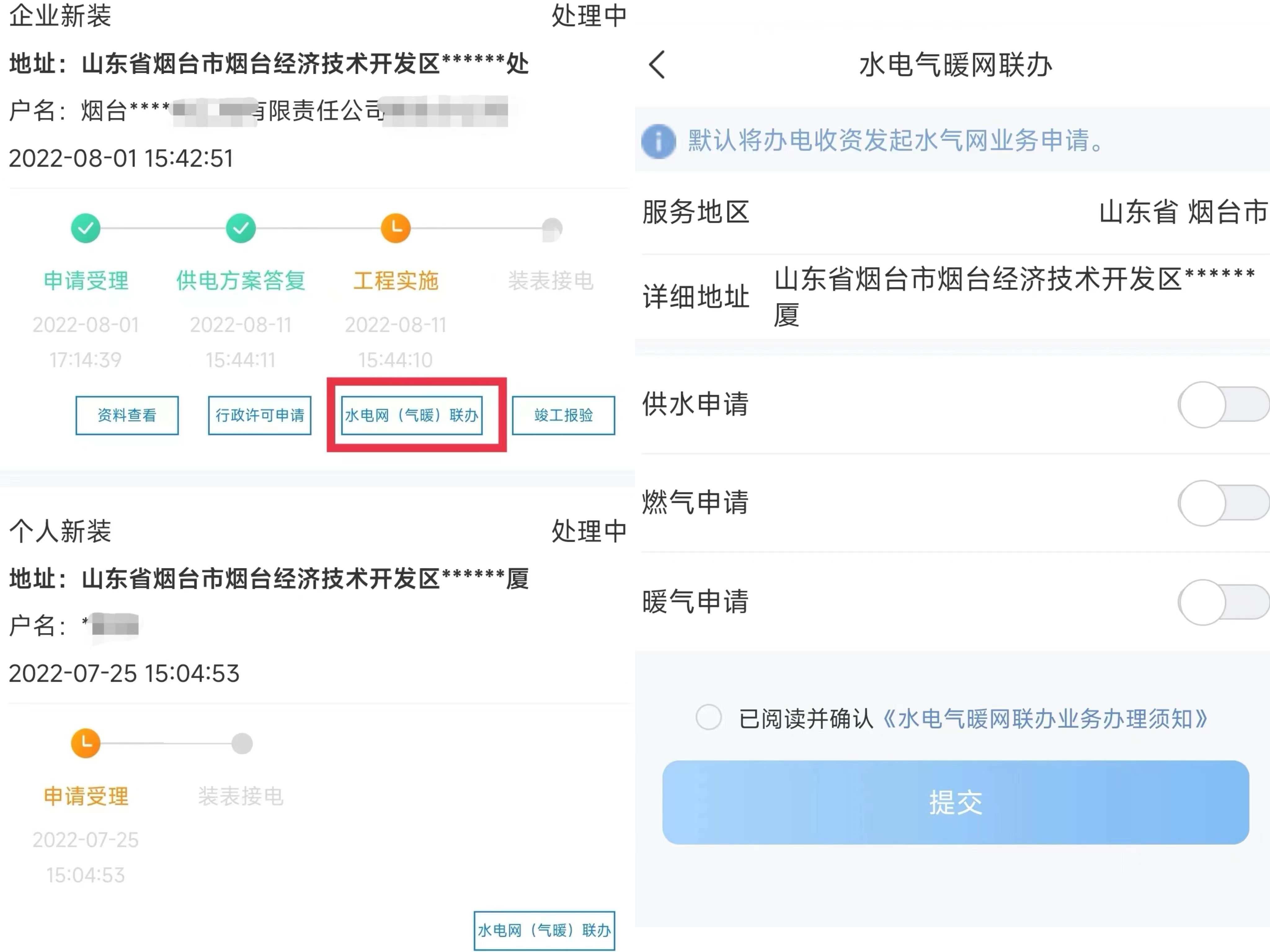The image size is (1270, 952).
Task: Check the 已阅读并确认 radio button
Action: click(x=708, y=717)
